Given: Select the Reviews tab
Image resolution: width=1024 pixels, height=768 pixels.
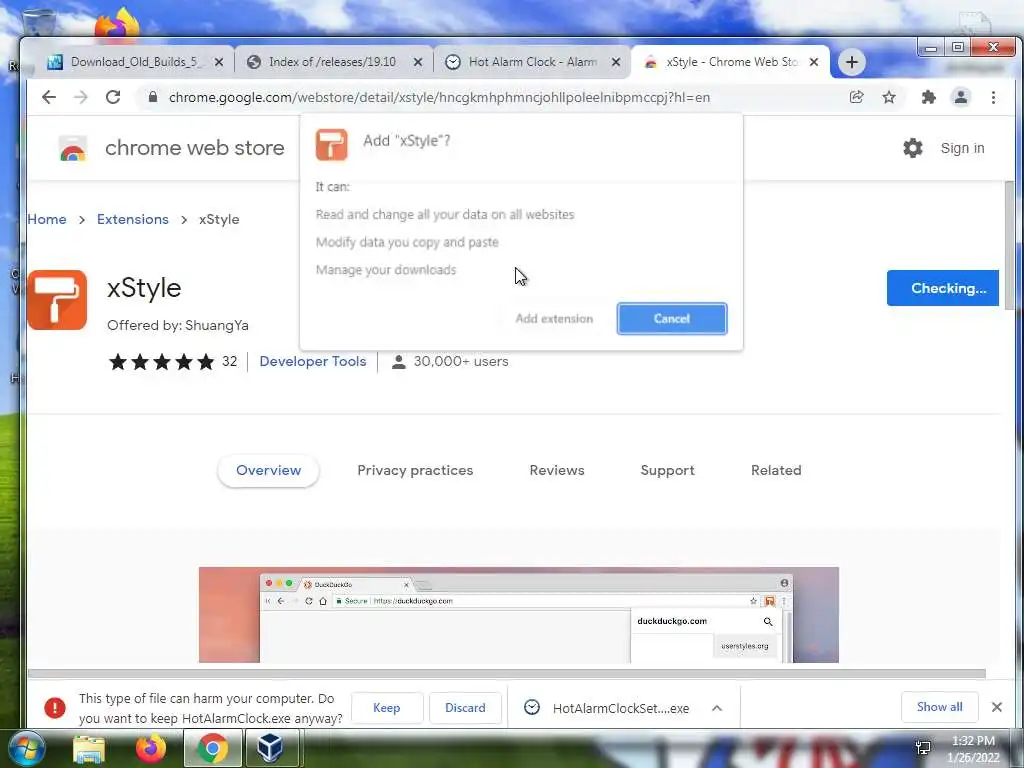Looking at the screenshot, I should (x=556, y=470).
